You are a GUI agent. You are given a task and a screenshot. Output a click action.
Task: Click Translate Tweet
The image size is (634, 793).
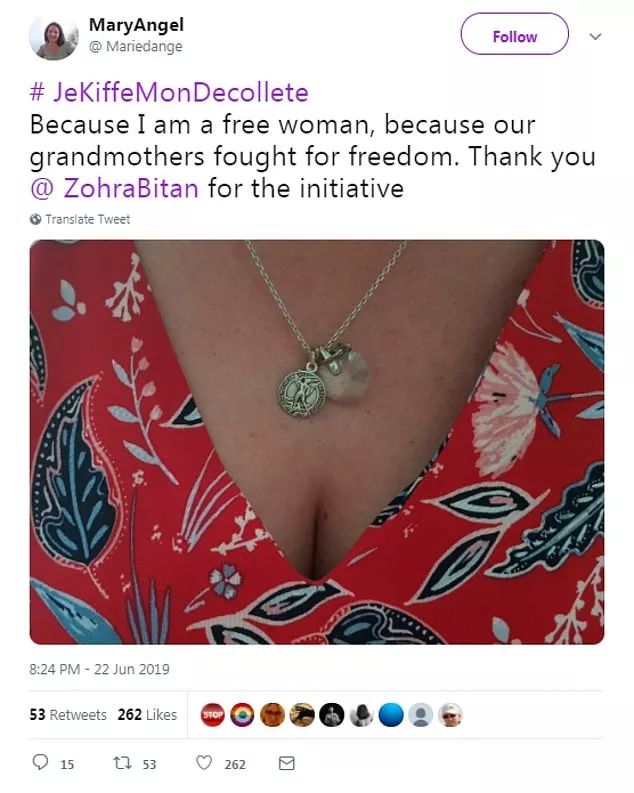pos(87,219)
